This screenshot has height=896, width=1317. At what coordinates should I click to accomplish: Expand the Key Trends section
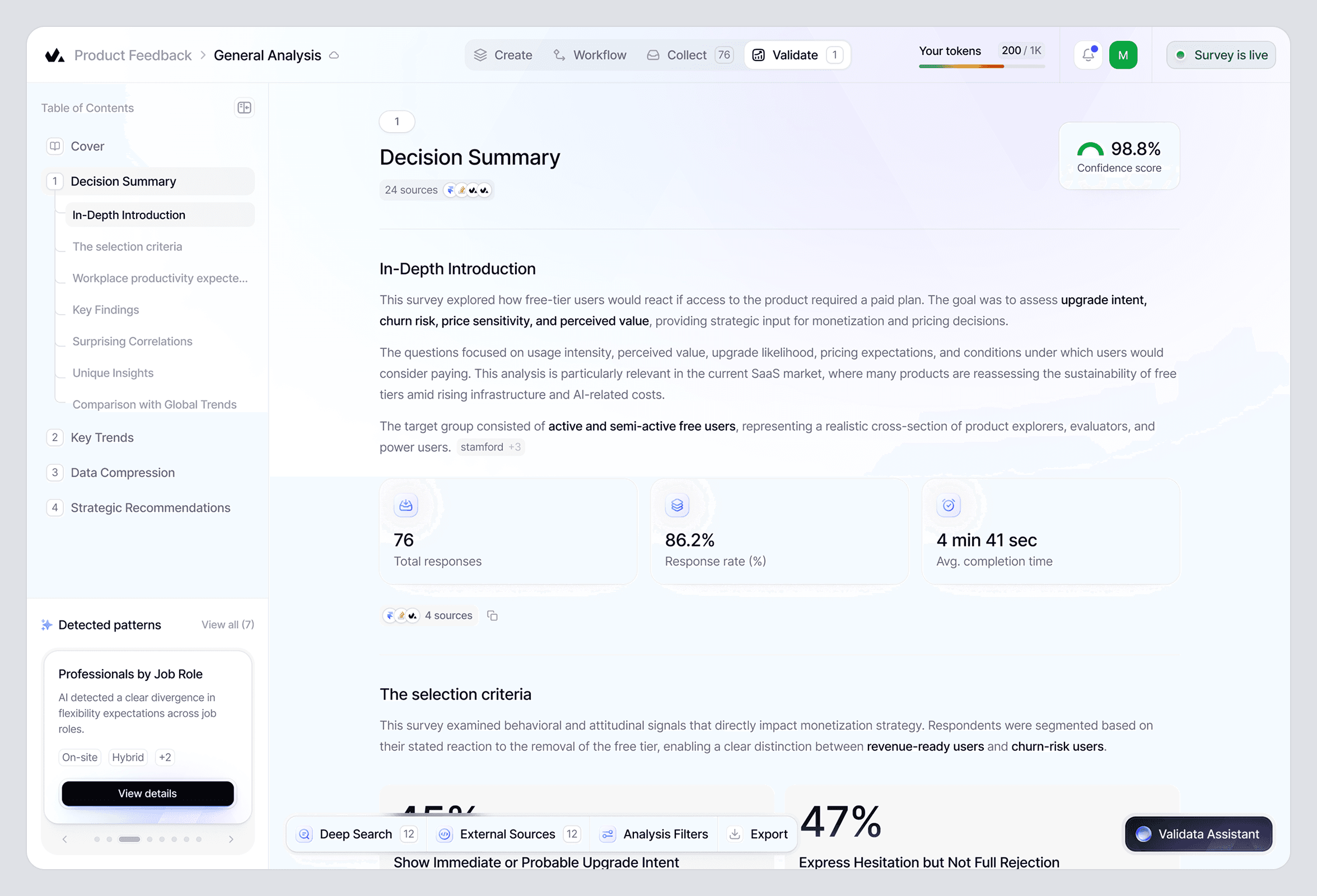(102, 437)
